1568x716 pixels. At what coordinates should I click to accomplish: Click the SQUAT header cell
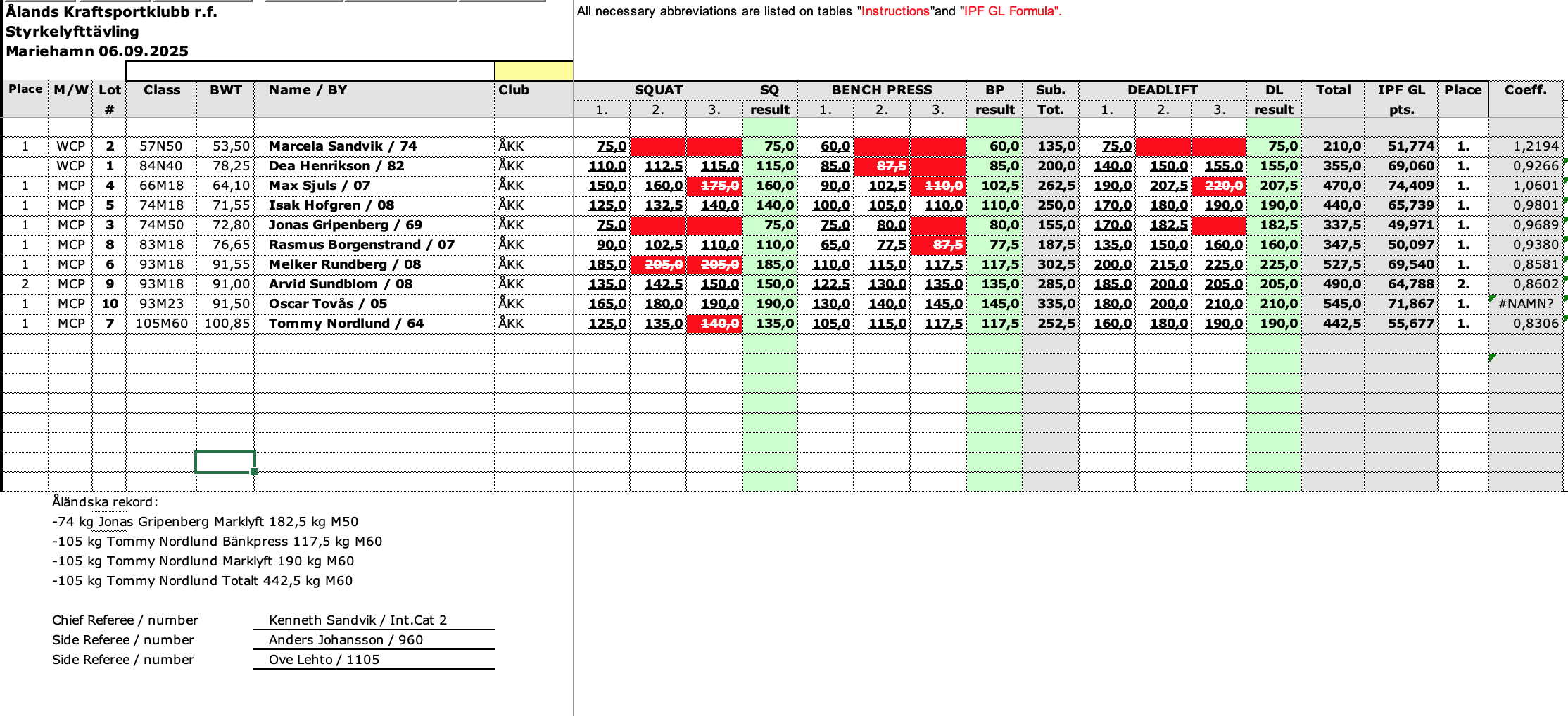click(658, 90)
